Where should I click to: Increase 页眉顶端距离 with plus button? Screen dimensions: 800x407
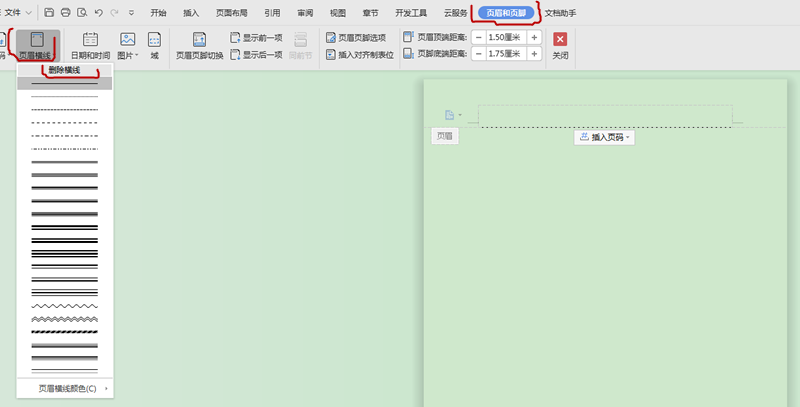534,37
